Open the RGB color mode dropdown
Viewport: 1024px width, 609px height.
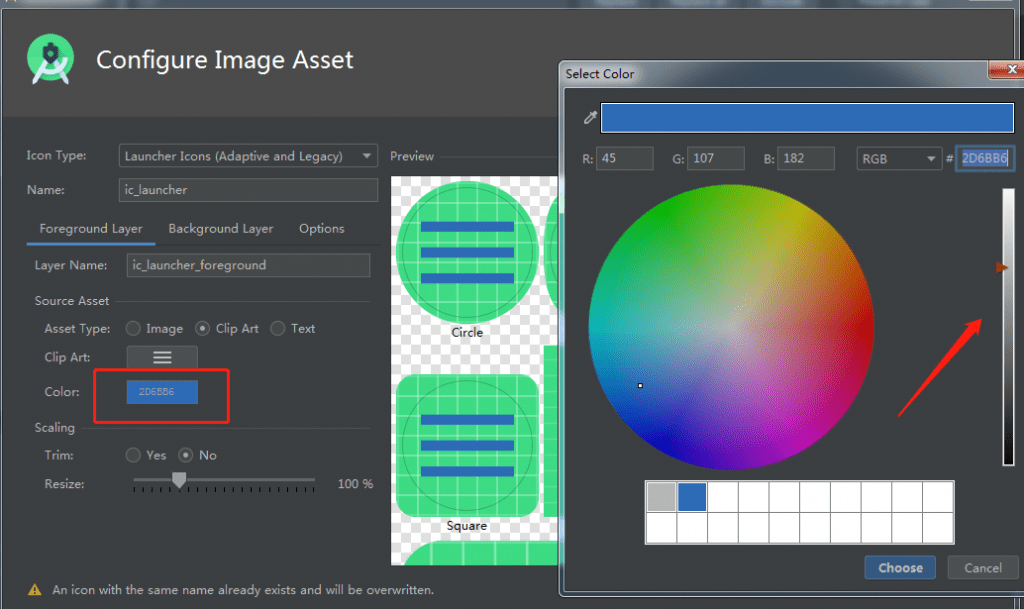[898, 158]
